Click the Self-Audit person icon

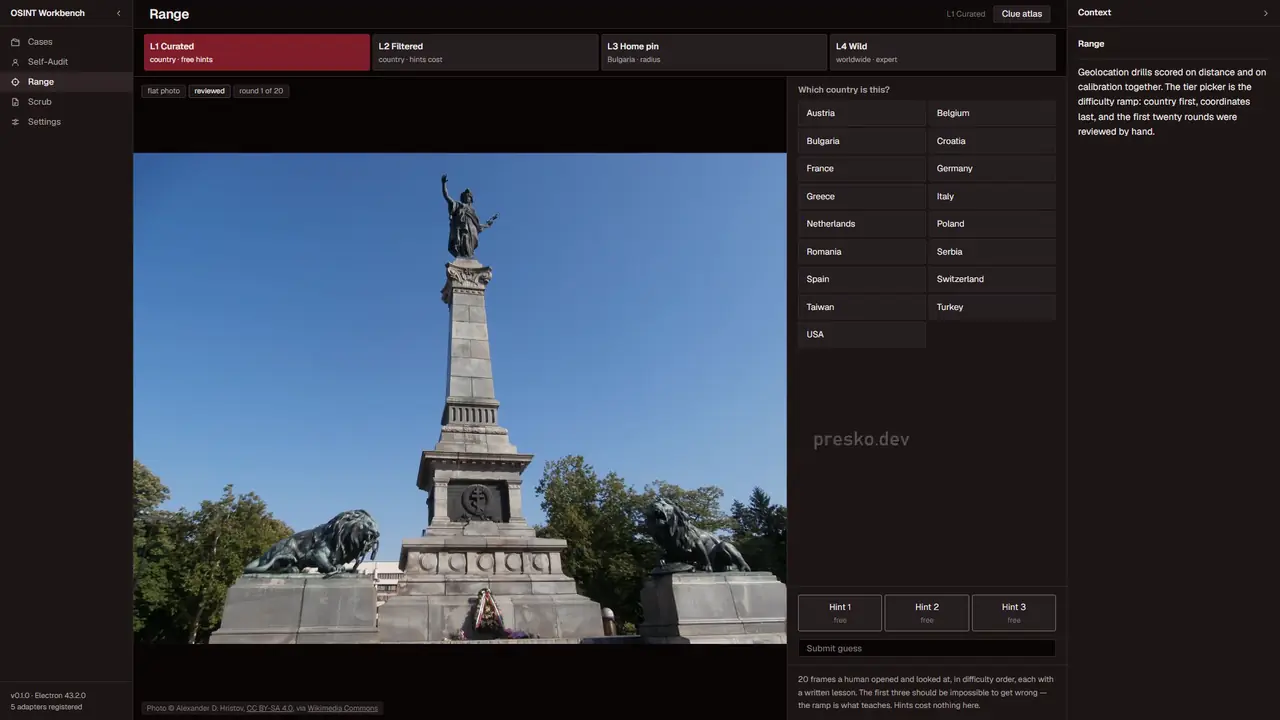(x=15, y=62)
